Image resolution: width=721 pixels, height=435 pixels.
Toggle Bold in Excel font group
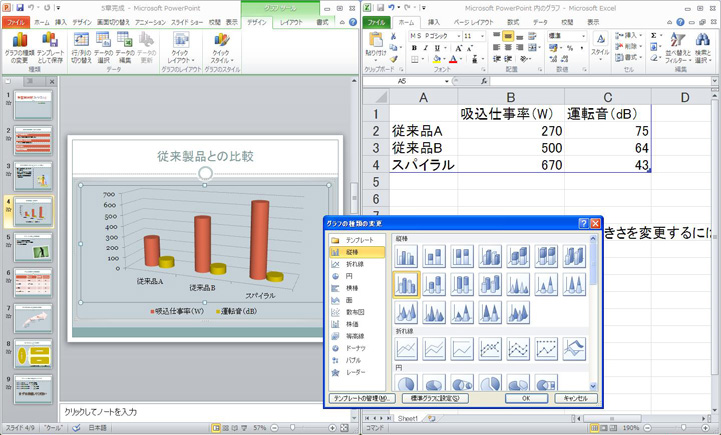point(414,48)
